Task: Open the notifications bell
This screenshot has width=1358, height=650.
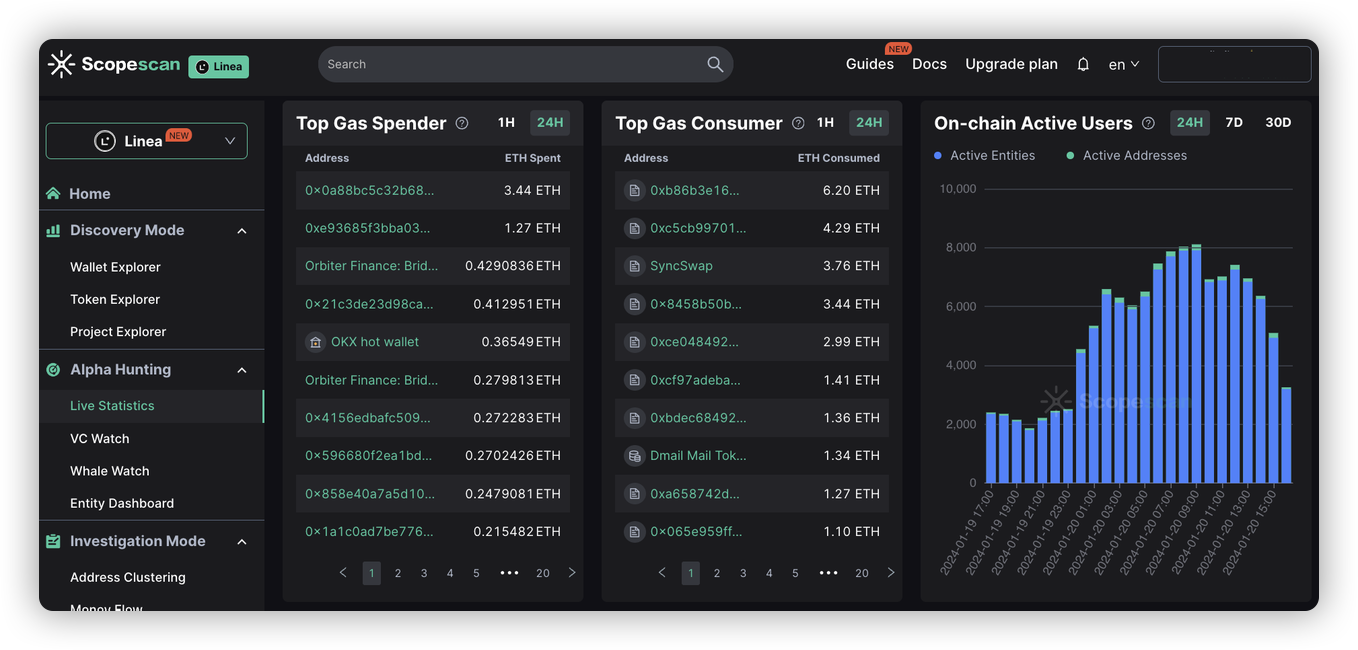Action: point(1083,64)
